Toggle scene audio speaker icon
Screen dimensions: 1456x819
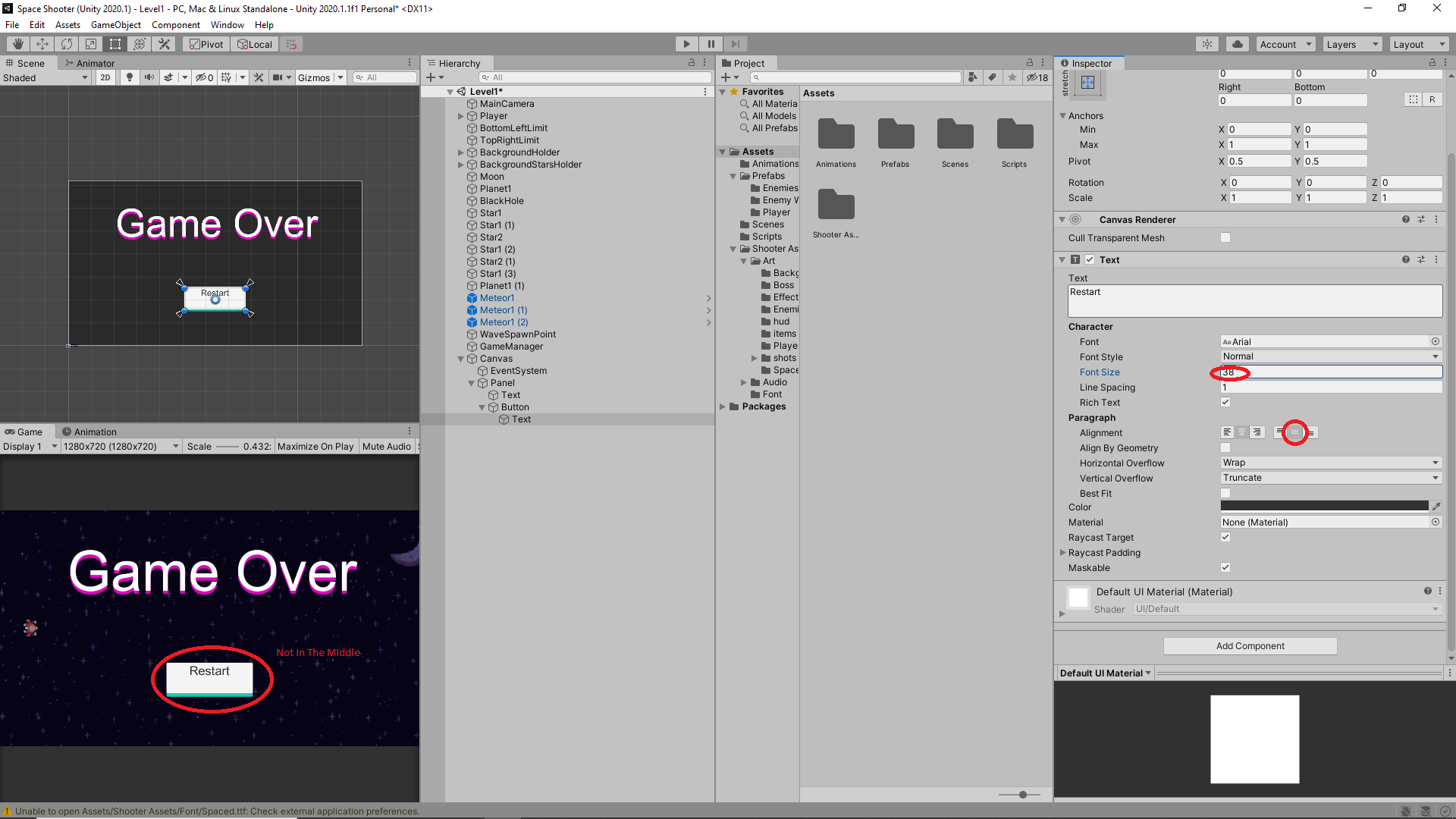149,77
